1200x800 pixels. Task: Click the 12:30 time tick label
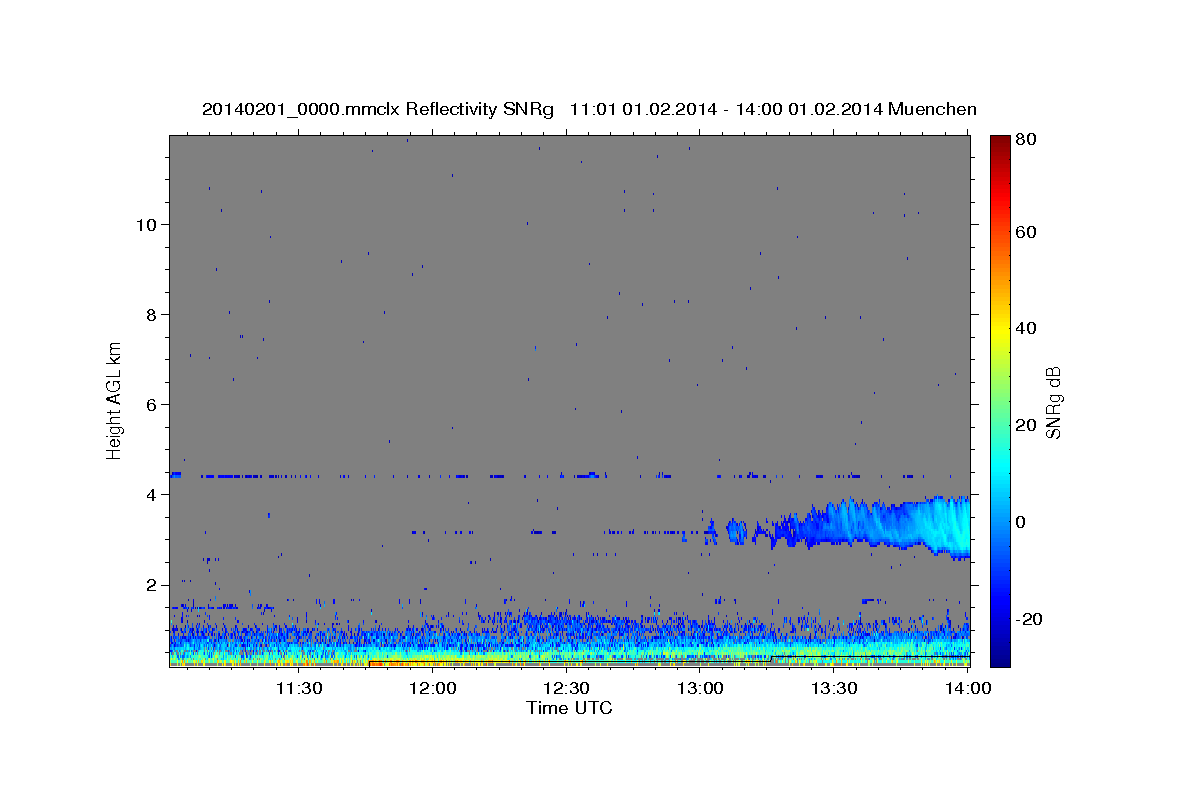tap(566, 688)
